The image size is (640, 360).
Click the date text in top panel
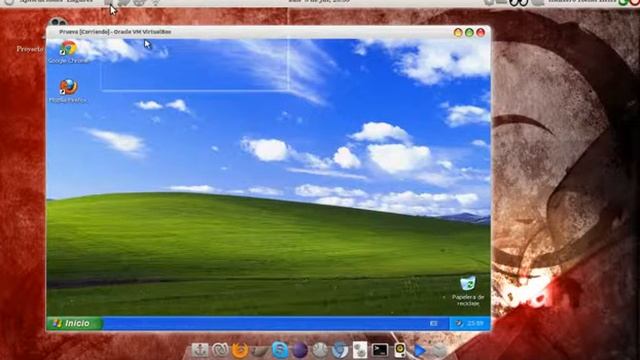pyautogui.click(x=319, y=2)
